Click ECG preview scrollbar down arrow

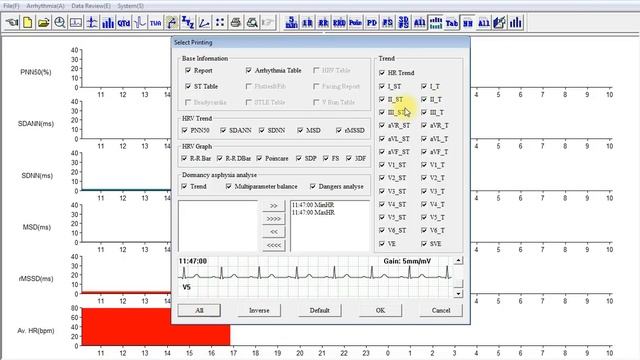[x=458, y=293]
